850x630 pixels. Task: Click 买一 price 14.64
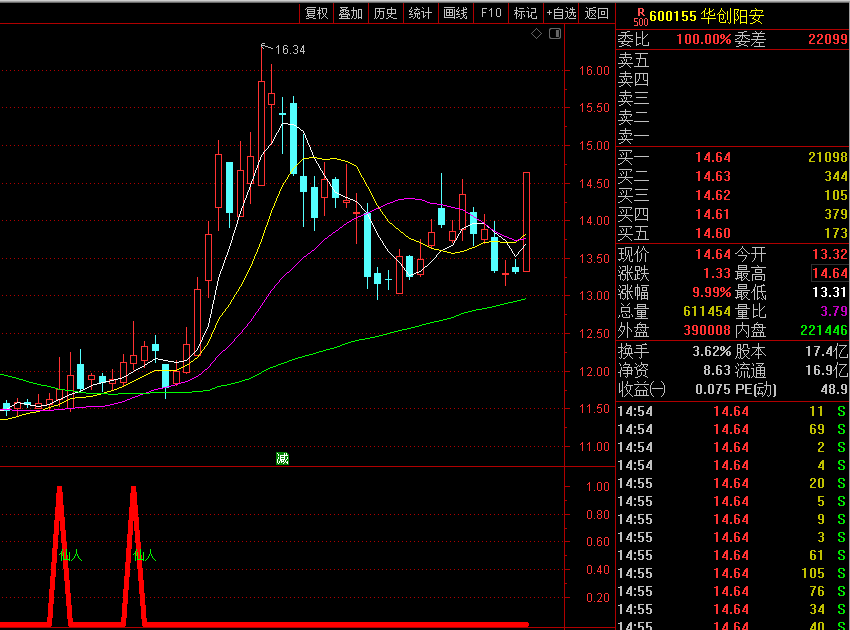[713, 157]
